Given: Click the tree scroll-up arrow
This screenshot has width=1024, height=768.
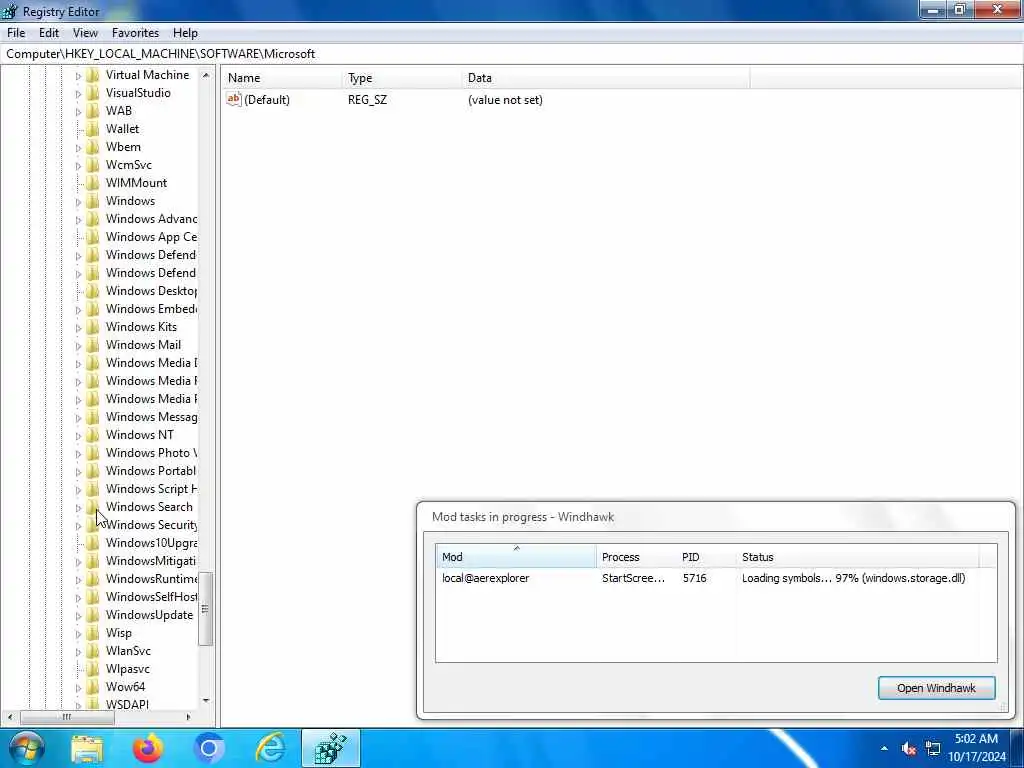Looking at the screenshot, I should coord(206,75).
